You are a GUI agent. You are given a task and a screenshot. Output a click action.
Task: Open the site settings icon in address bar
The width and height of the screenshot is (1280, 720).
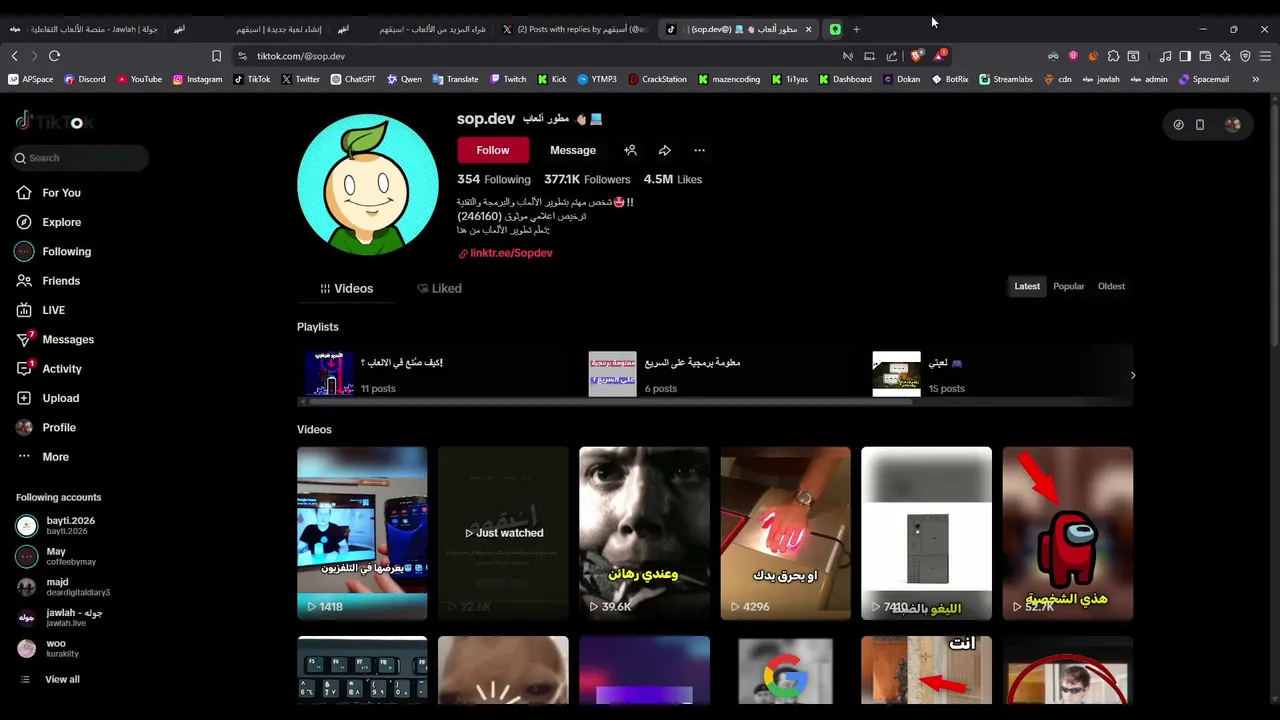click(242, 56)
